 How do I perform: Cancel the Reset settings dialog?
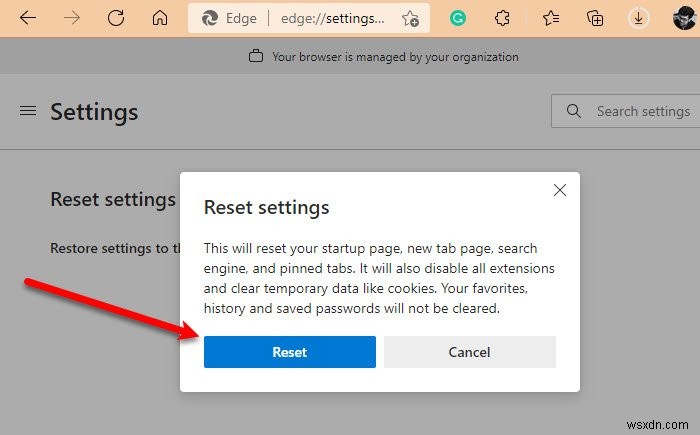coord(469,352)
